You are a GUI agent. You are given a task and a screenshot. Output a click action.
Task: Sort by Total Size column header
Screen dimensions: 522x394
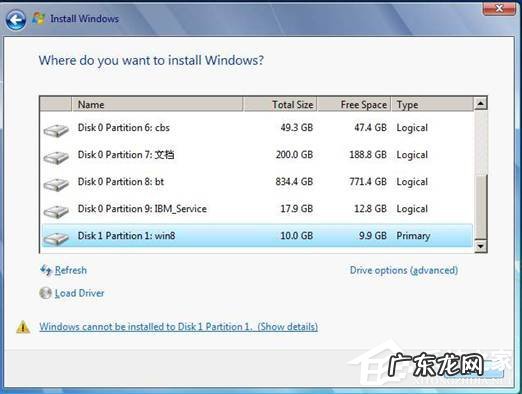pyautogui.click(x=280, y=105)
